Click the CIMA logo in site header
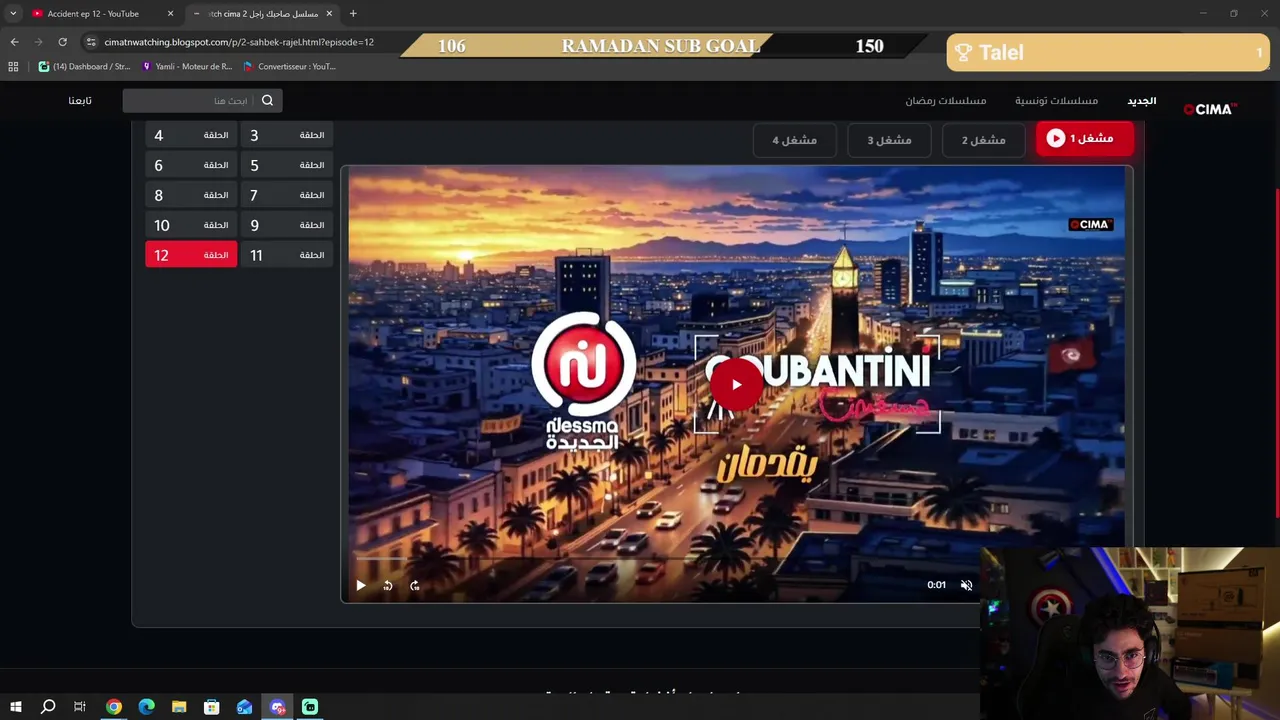The image size is (1280, 720). pyautogui.click(x=1210, y=109)
